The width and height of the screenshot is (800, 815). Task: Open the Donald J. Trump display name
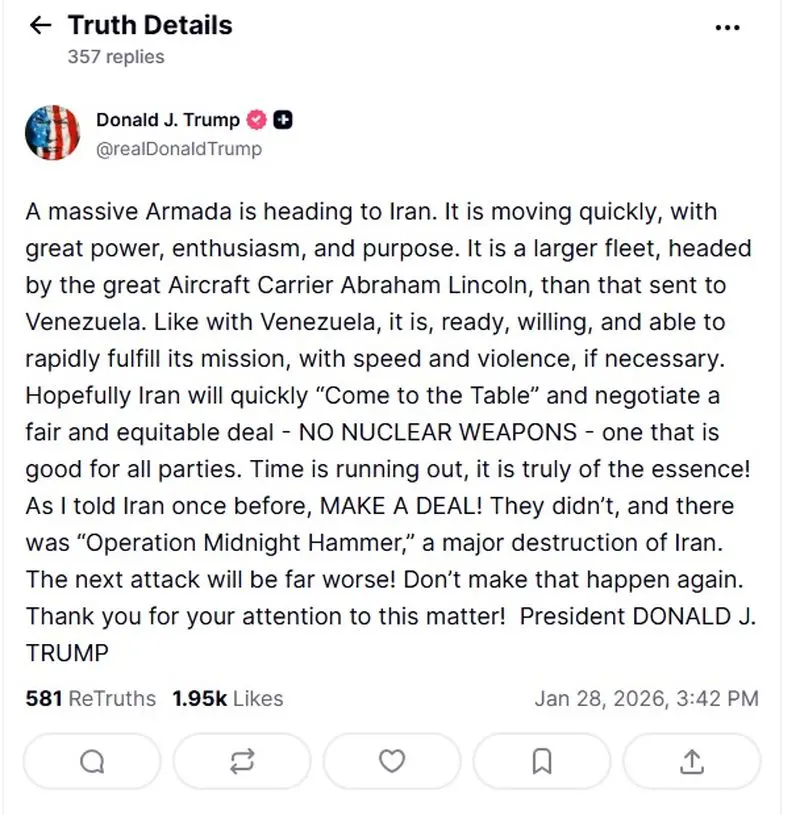click(168, 120)
